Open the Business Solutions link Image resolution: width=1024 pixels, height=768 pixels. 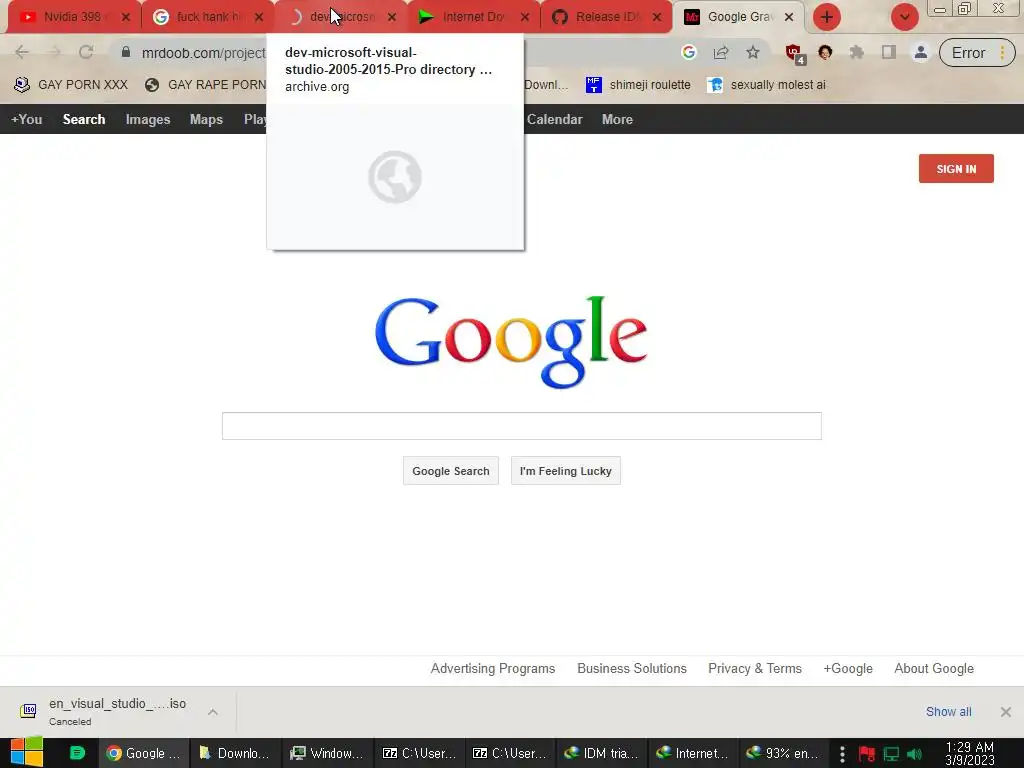coord(632,669)
